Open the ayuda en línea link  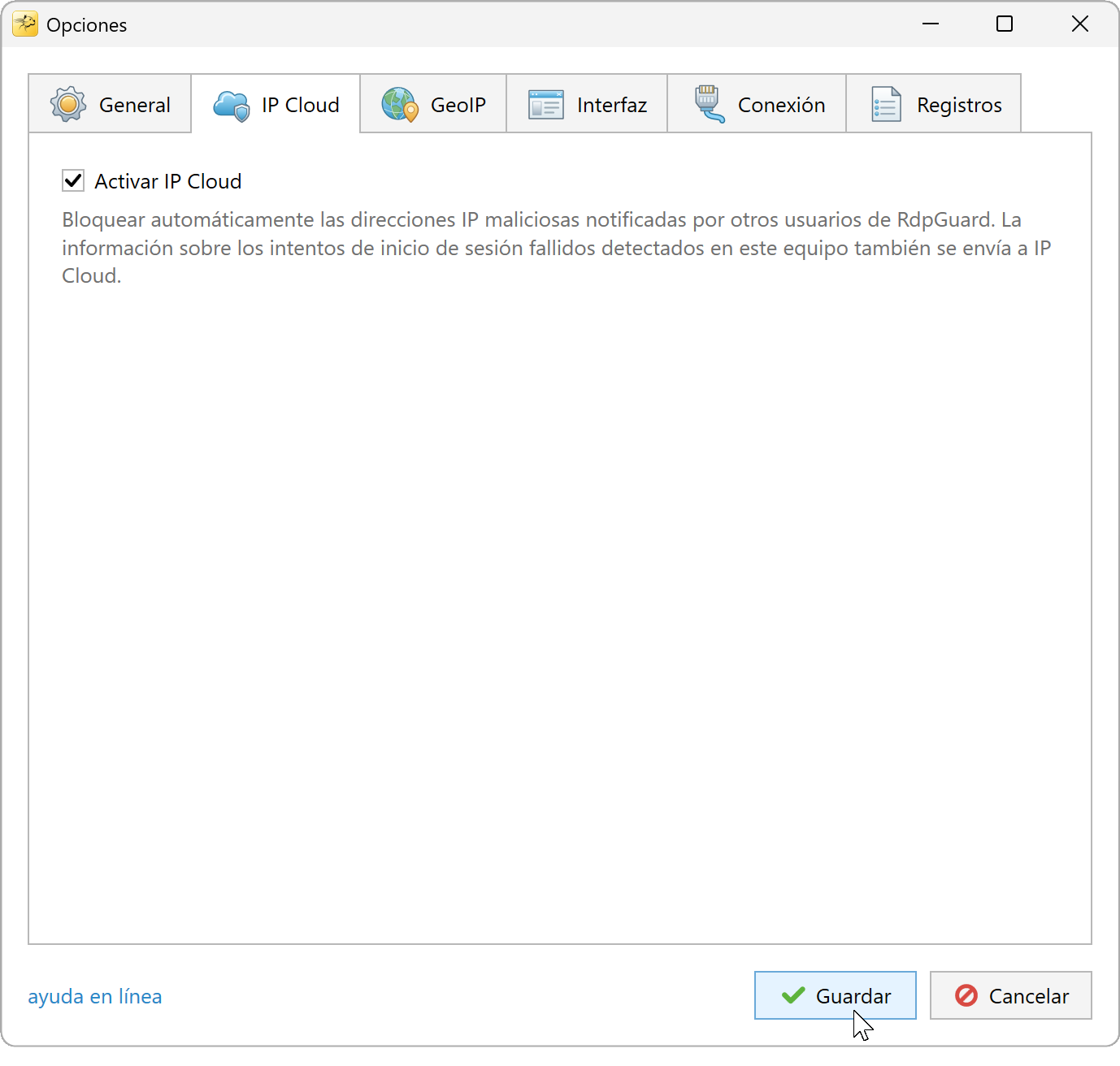(x=95, y=996)
